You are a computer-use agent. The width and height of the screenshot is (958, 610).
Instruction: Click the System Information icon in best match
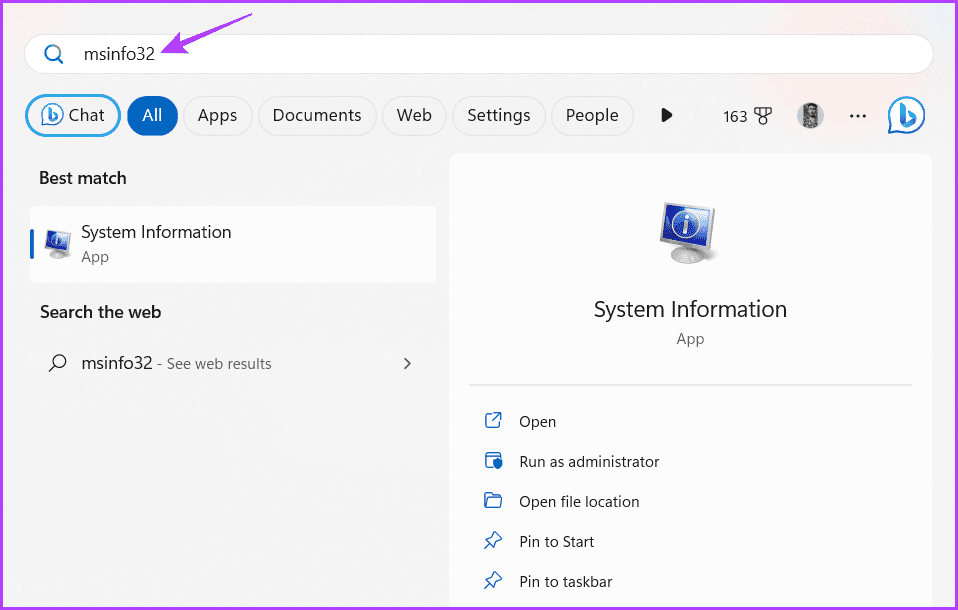coord(58,244)
